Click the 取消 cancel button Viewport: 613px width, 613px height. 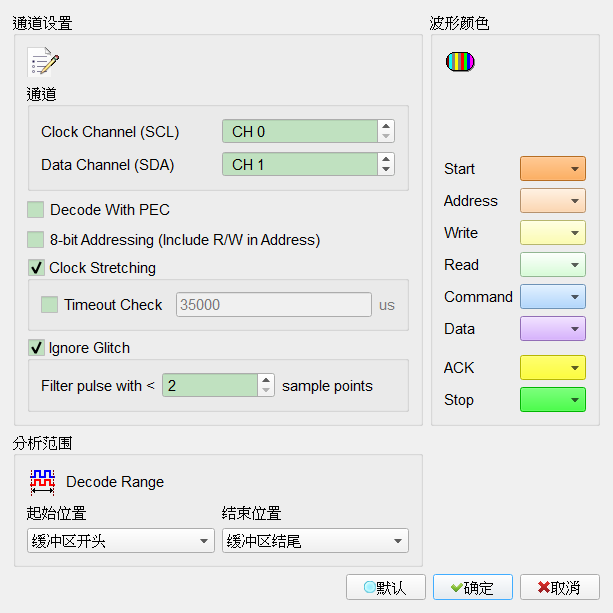(560, 587)
